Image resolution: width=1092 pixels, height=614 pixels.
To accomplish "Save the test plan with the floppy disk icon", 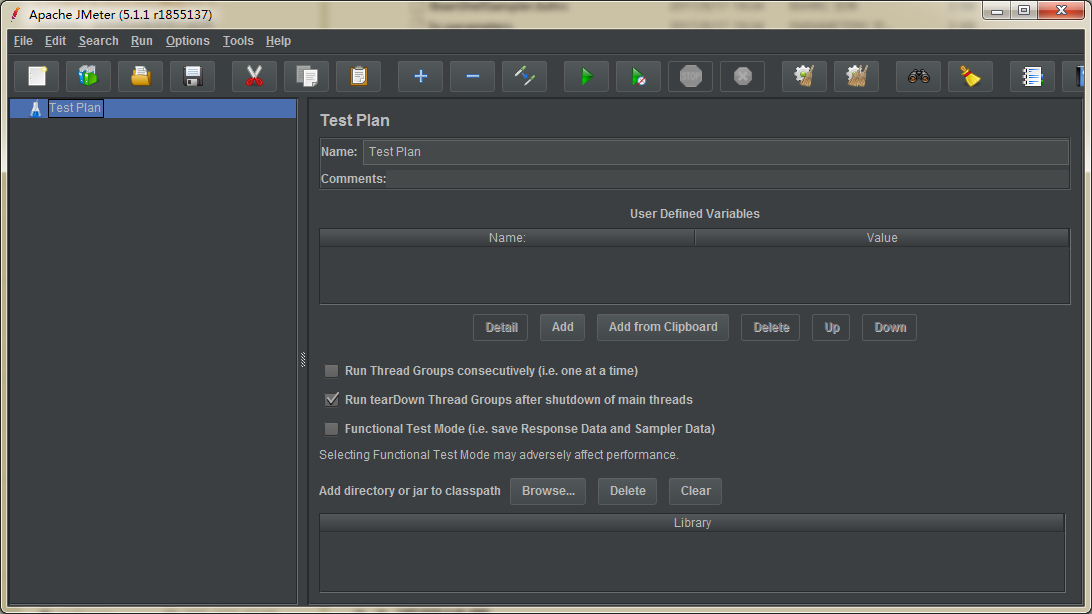I will 192,76.
